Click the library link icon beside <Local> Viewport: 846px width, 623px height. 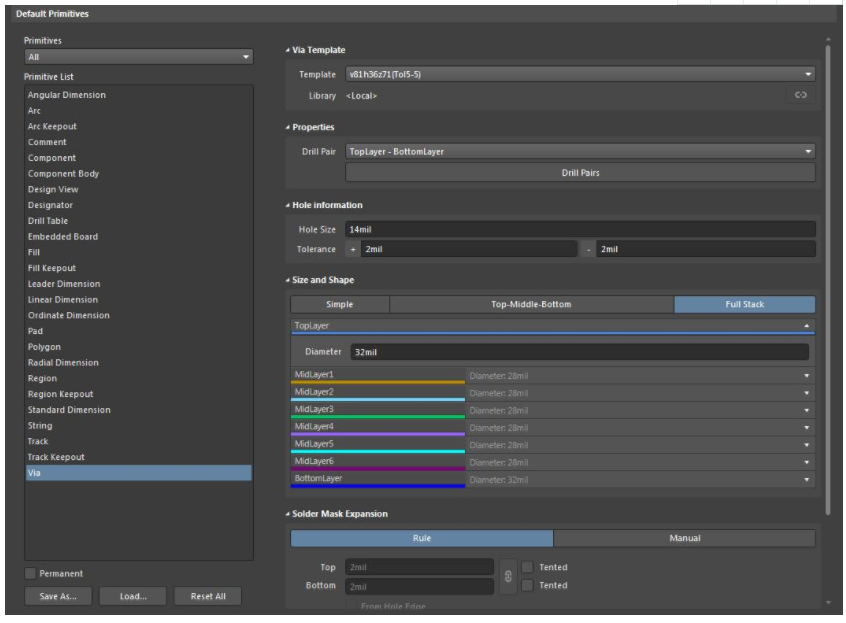(800, 95)
